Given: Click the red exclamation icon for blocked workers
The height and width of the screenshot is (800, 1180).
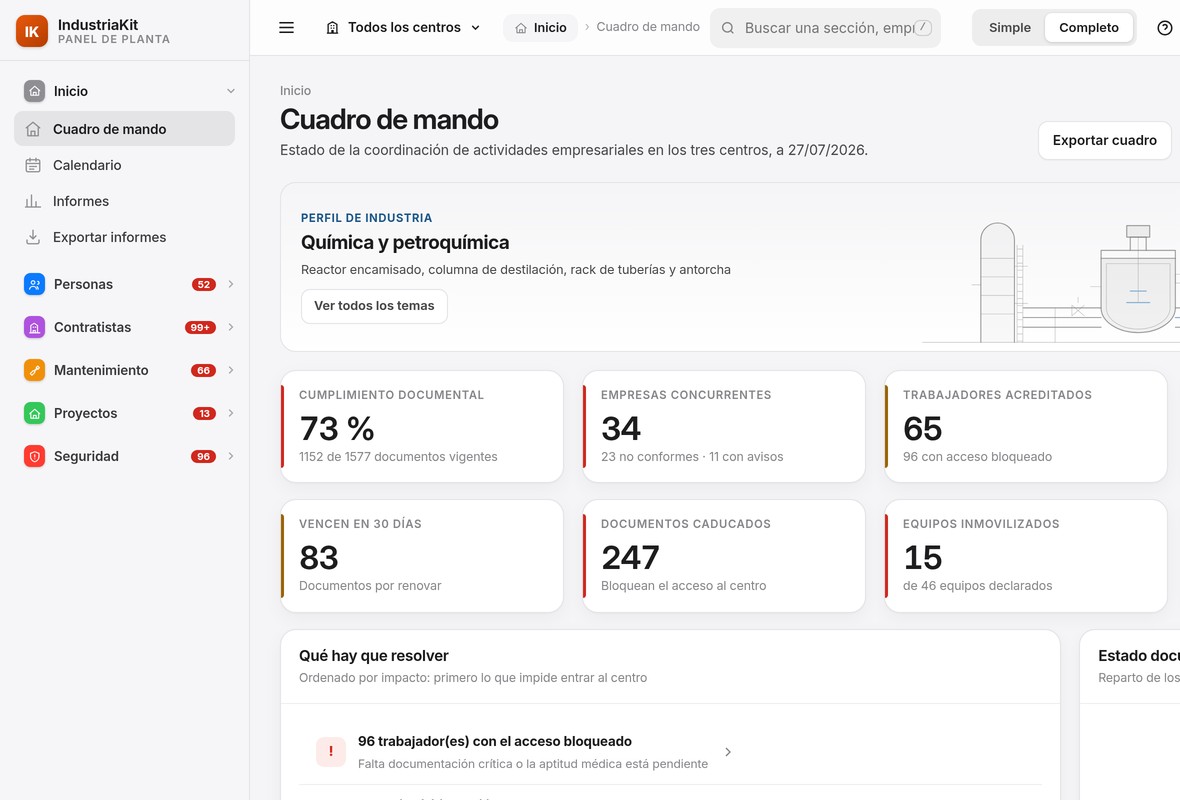Looking at the screenshot, I should (331, 751).
